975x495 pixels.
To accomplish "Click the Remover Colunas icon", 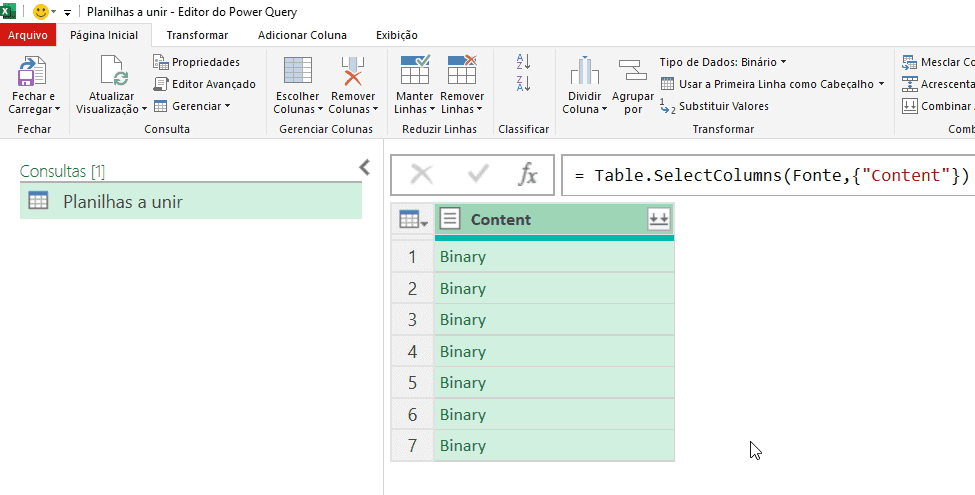I will (353, 71).
